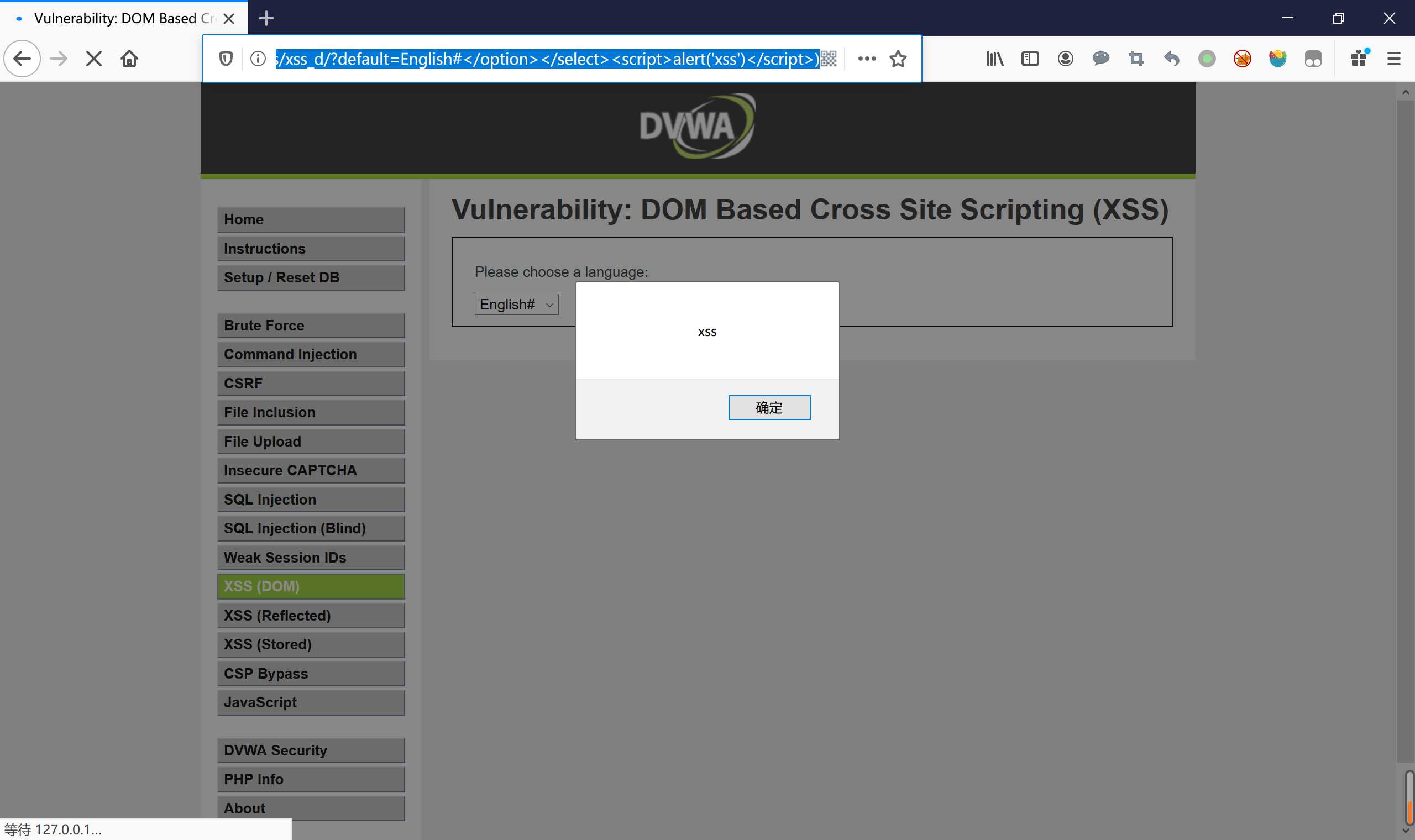This screenshot has height=840, width=1415.
Task: Click the colorful shield extension icon
Action: click(1277, 58)
